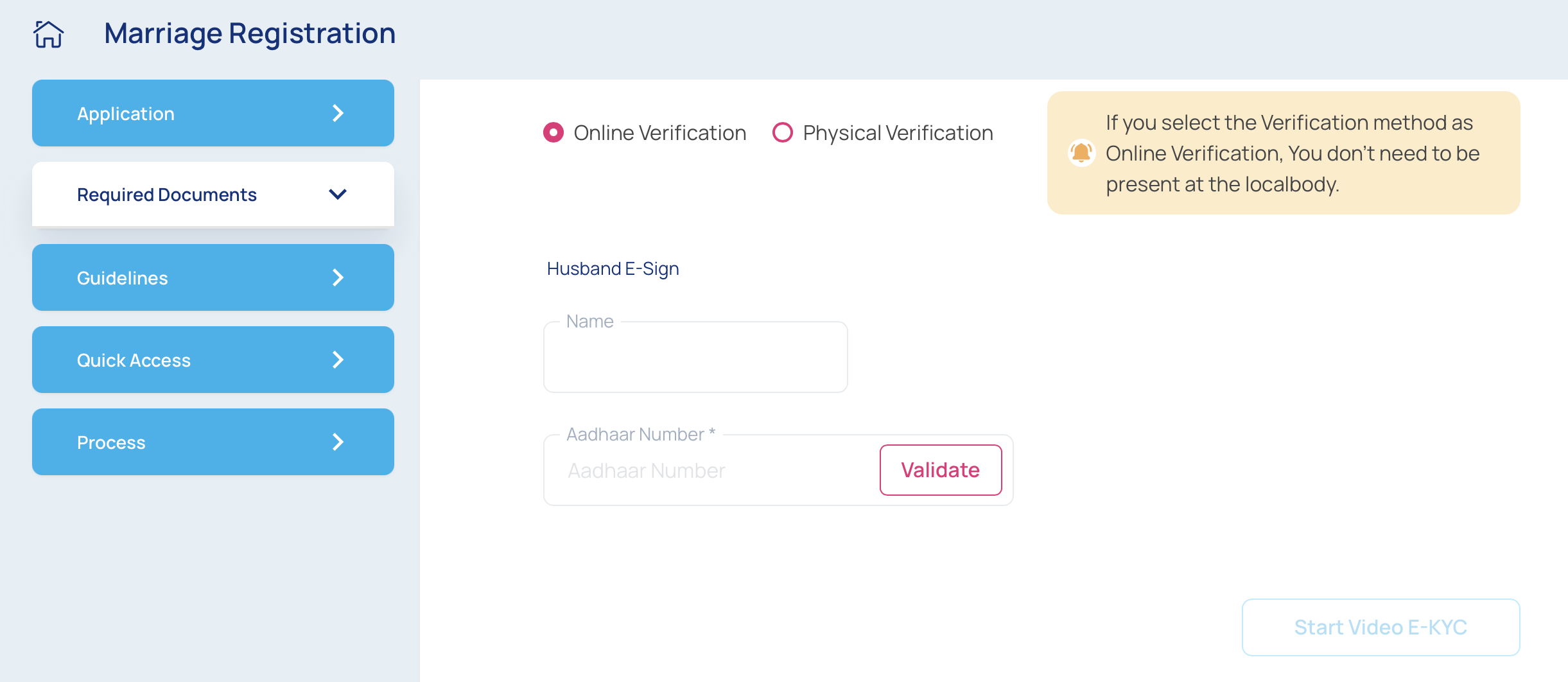The width and height of the screenshot is (1568, 682).
Task: Click the home icon beside Marriage Registration
Action: [x=49, y=34]
